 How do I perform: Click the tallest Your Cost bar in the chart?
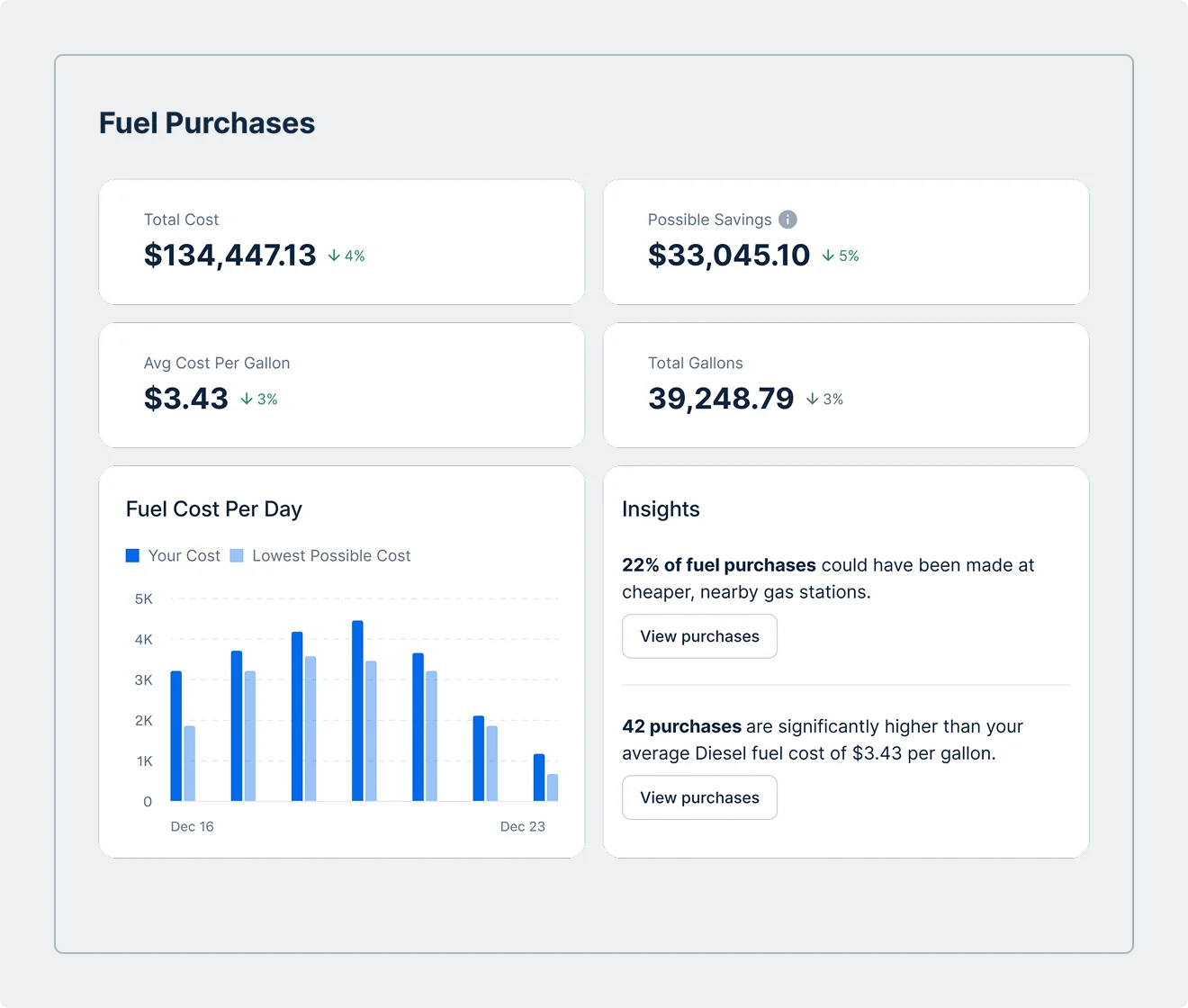[x=357, y=711]
